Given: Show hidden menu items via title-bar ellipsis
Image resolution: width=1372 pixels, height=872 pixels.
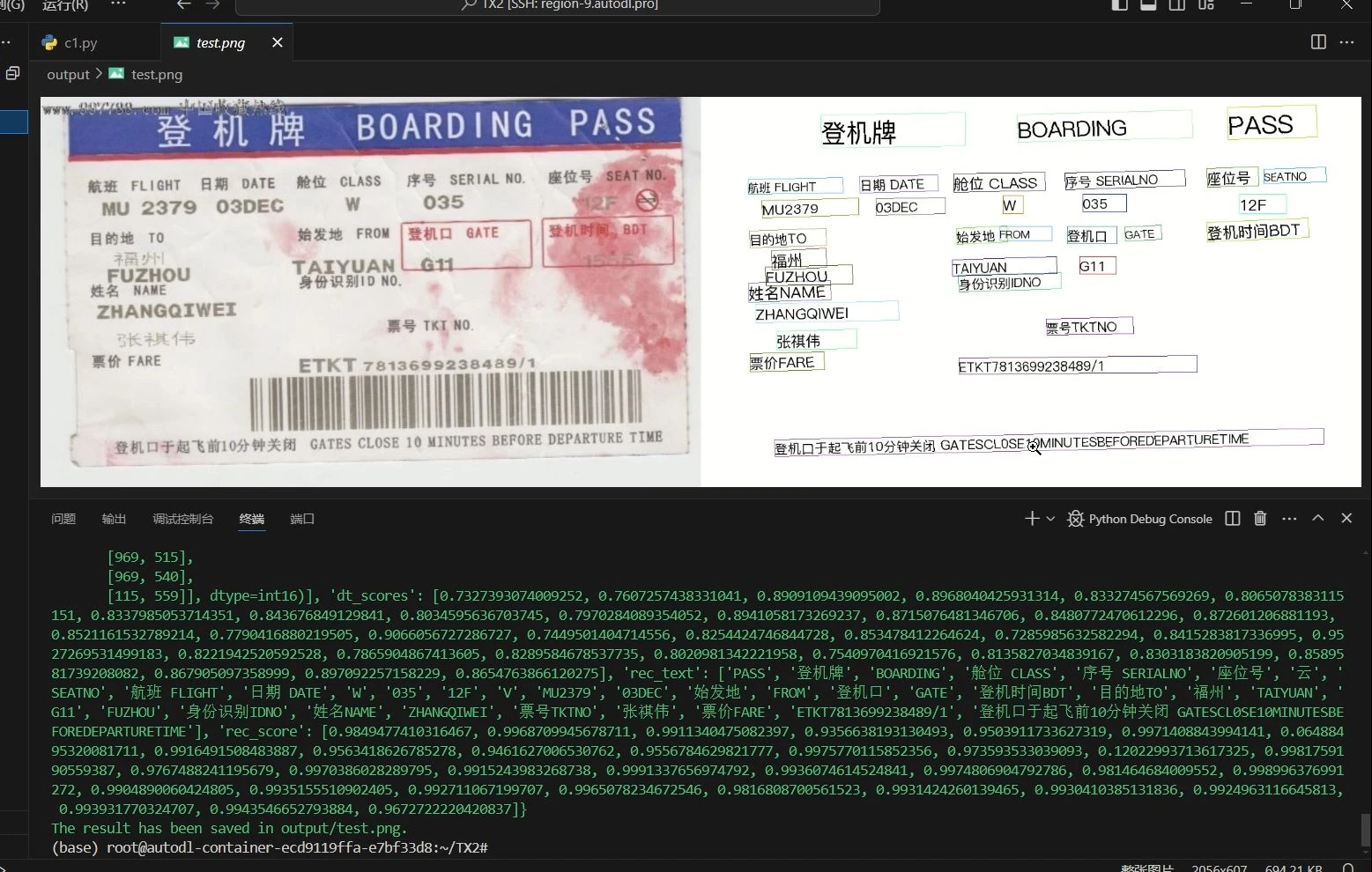Looking at the screenshot, I should point(118,4).
